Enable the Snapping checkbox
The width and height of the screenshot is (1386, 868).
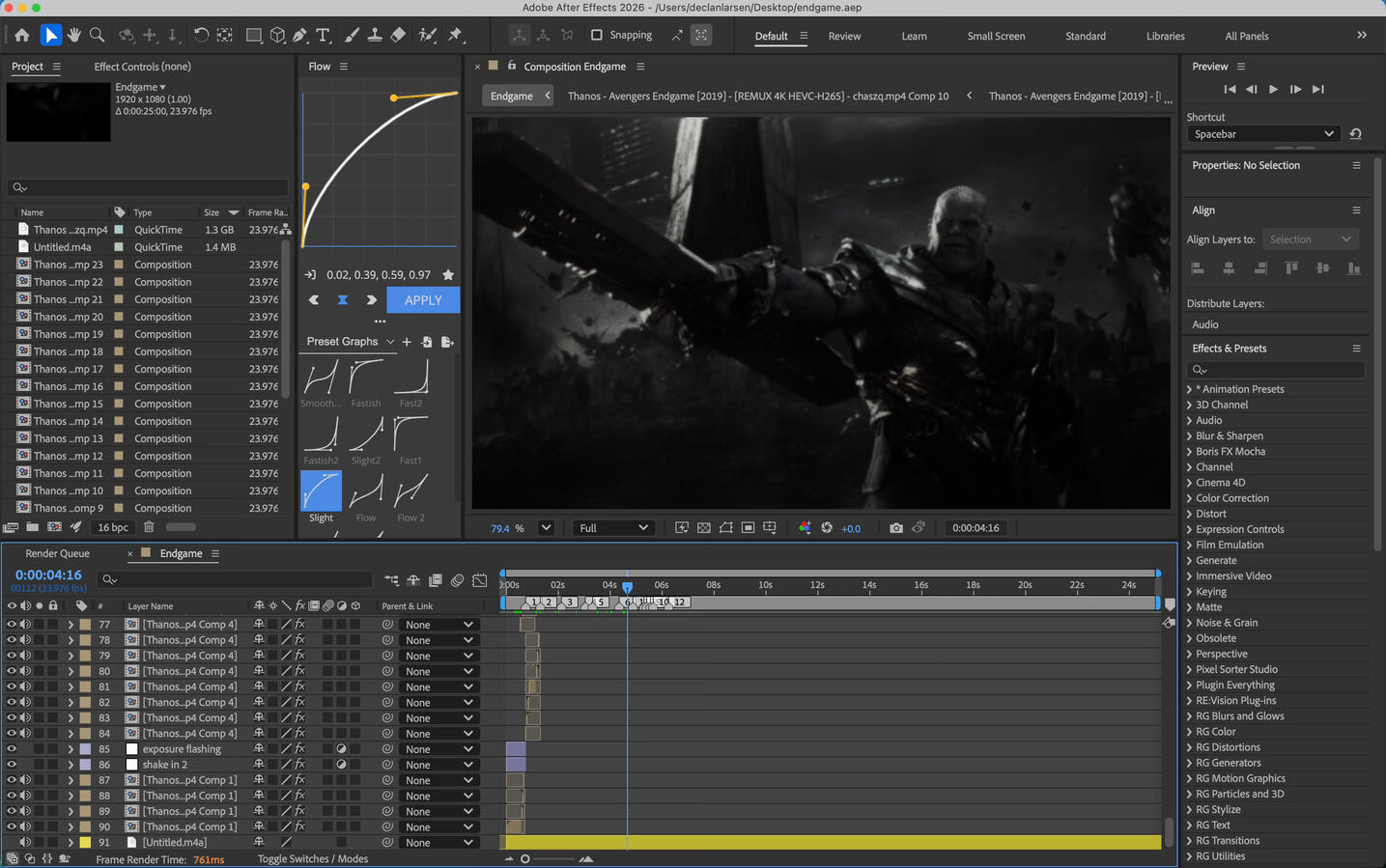click(596, 35)
